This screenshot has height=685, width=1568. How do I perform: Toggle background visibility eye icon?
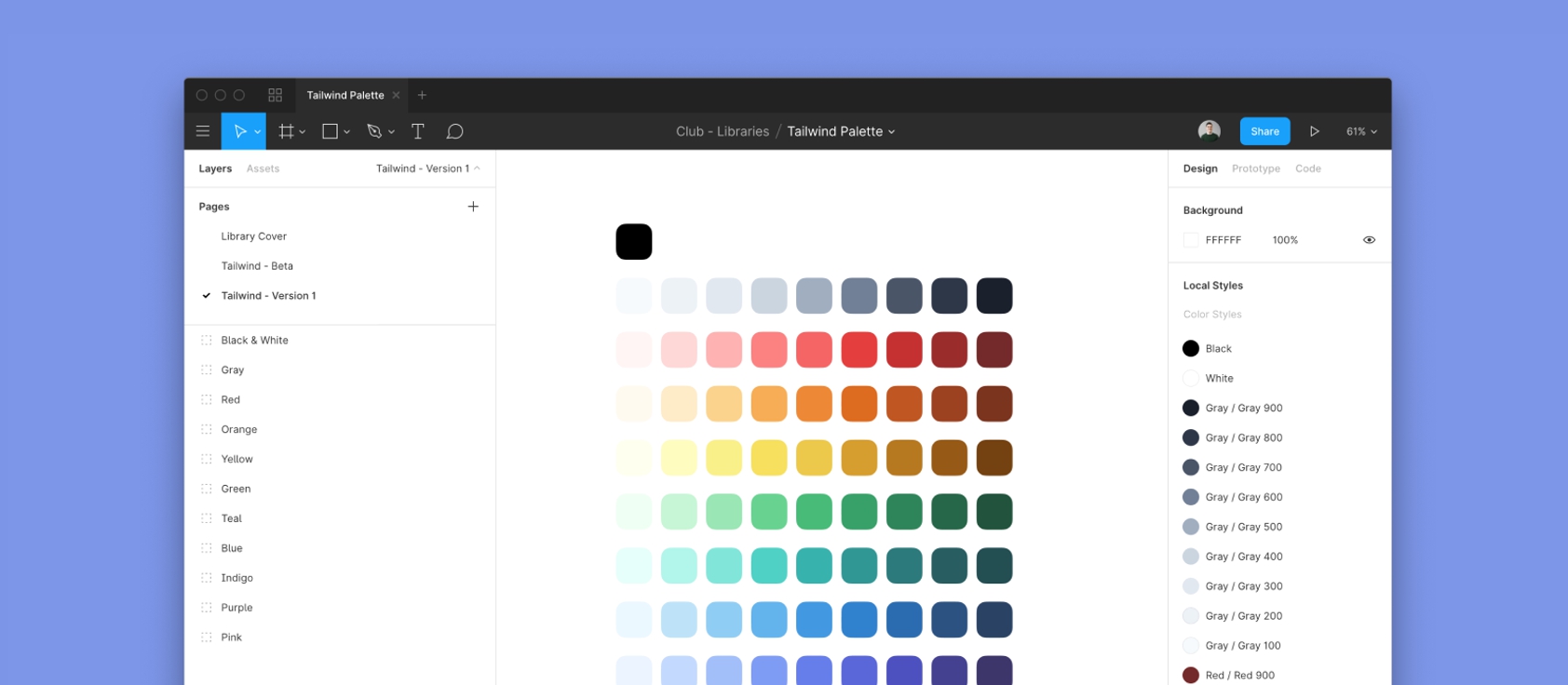(x=1369, y=240)
